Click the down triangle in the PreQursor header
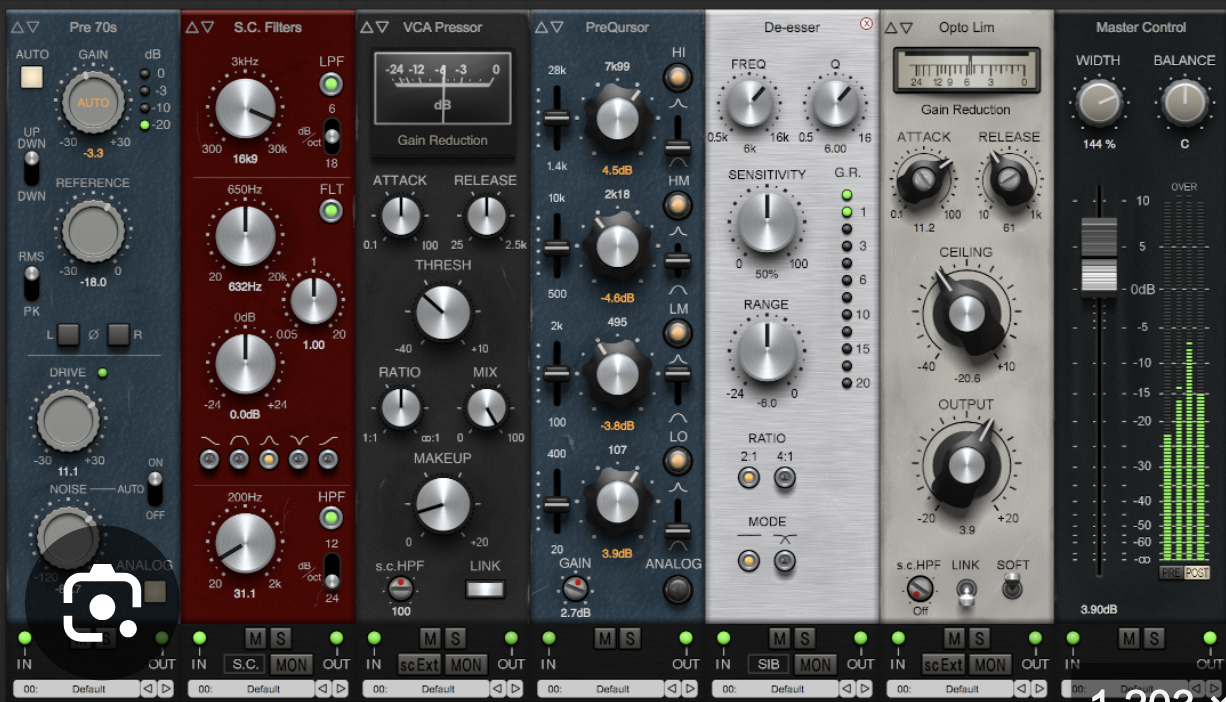1226x702 pixels. pos(557,27)
